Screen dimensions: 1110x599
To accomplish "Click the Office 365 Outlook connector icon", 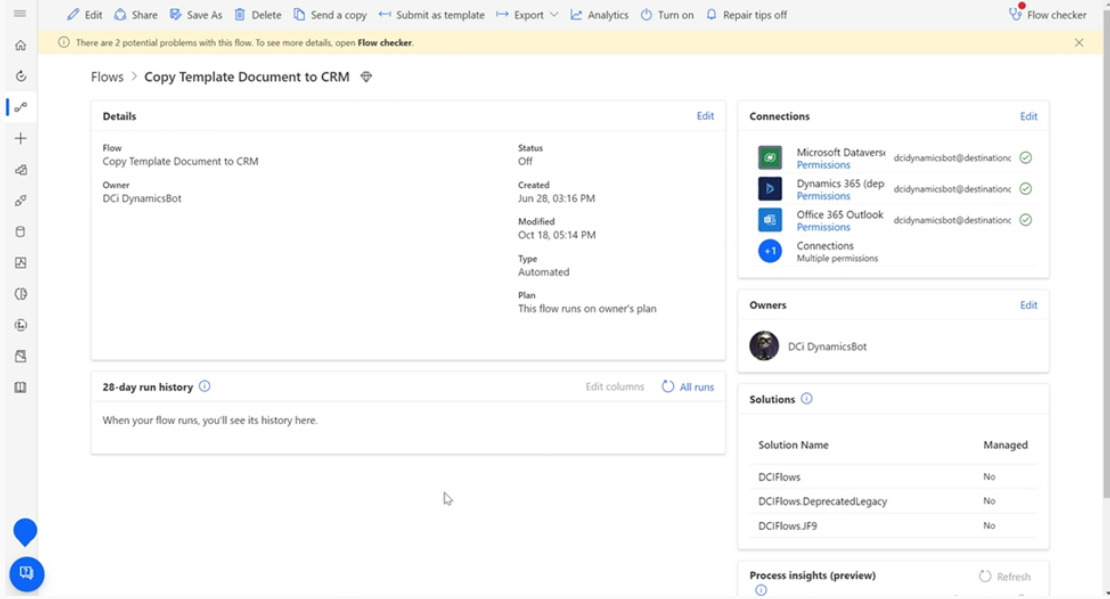I will 770,219.
